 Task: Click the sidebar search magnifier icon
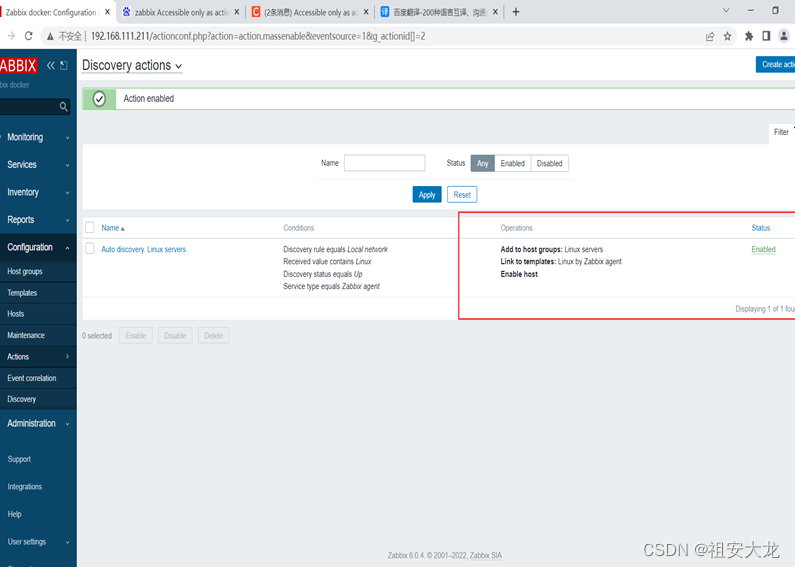click(63, 106)
